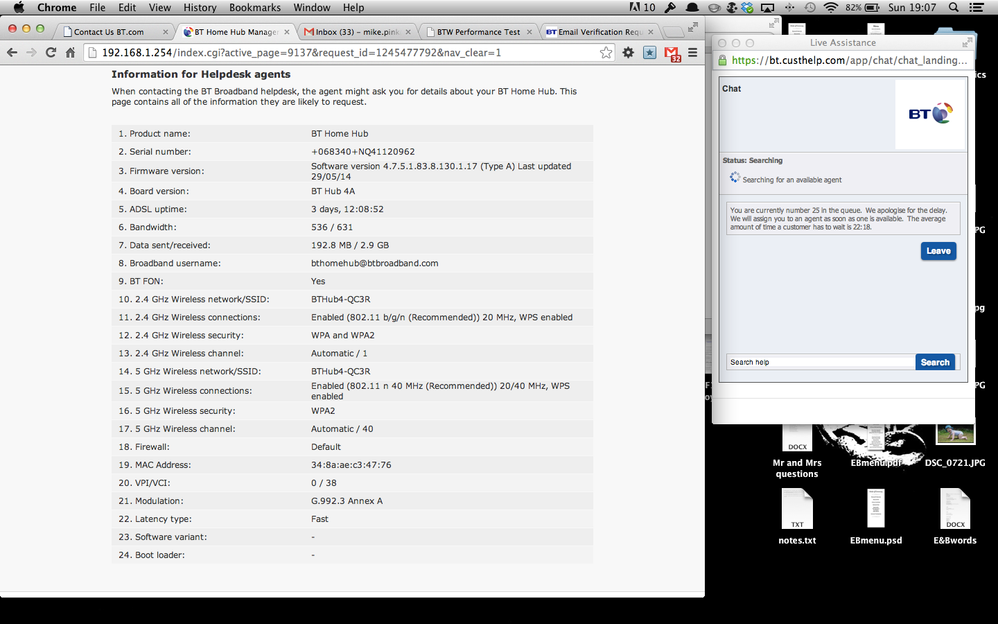Open the Gmail checker extension icon

(672, 53)
